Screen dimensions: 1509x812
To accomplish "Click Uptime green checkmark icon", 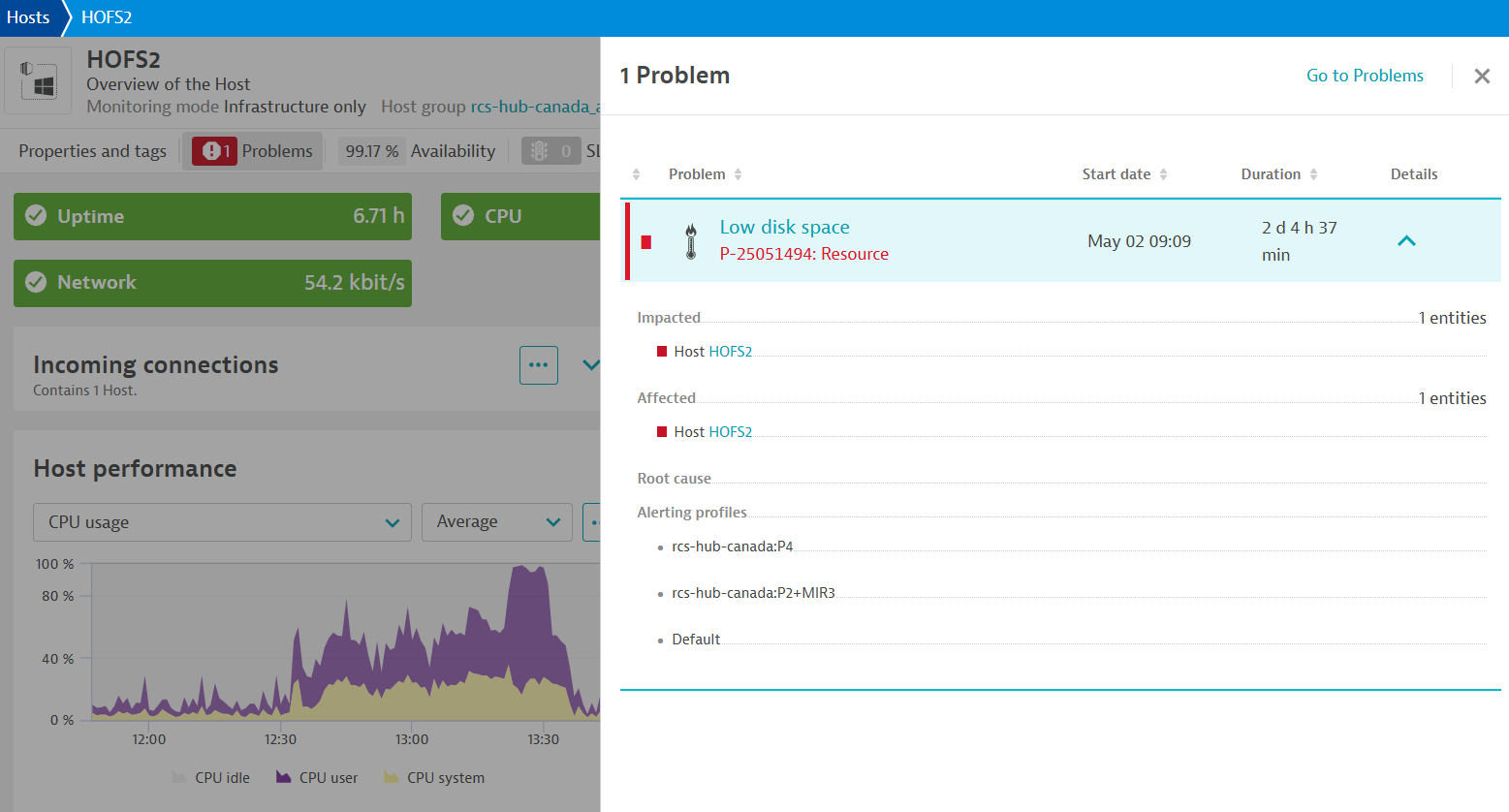I will click(36, 215).
